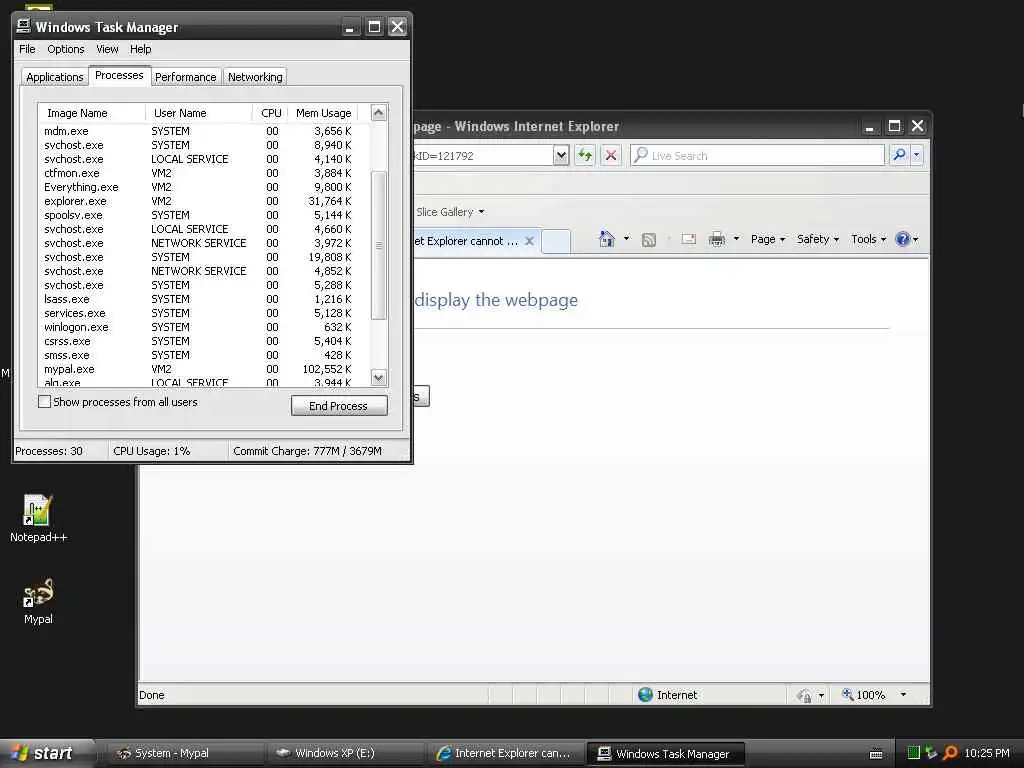Open Home page icon in Internet Explorer
Viewport: 1024px width, 768px height.
click(607, 240)
